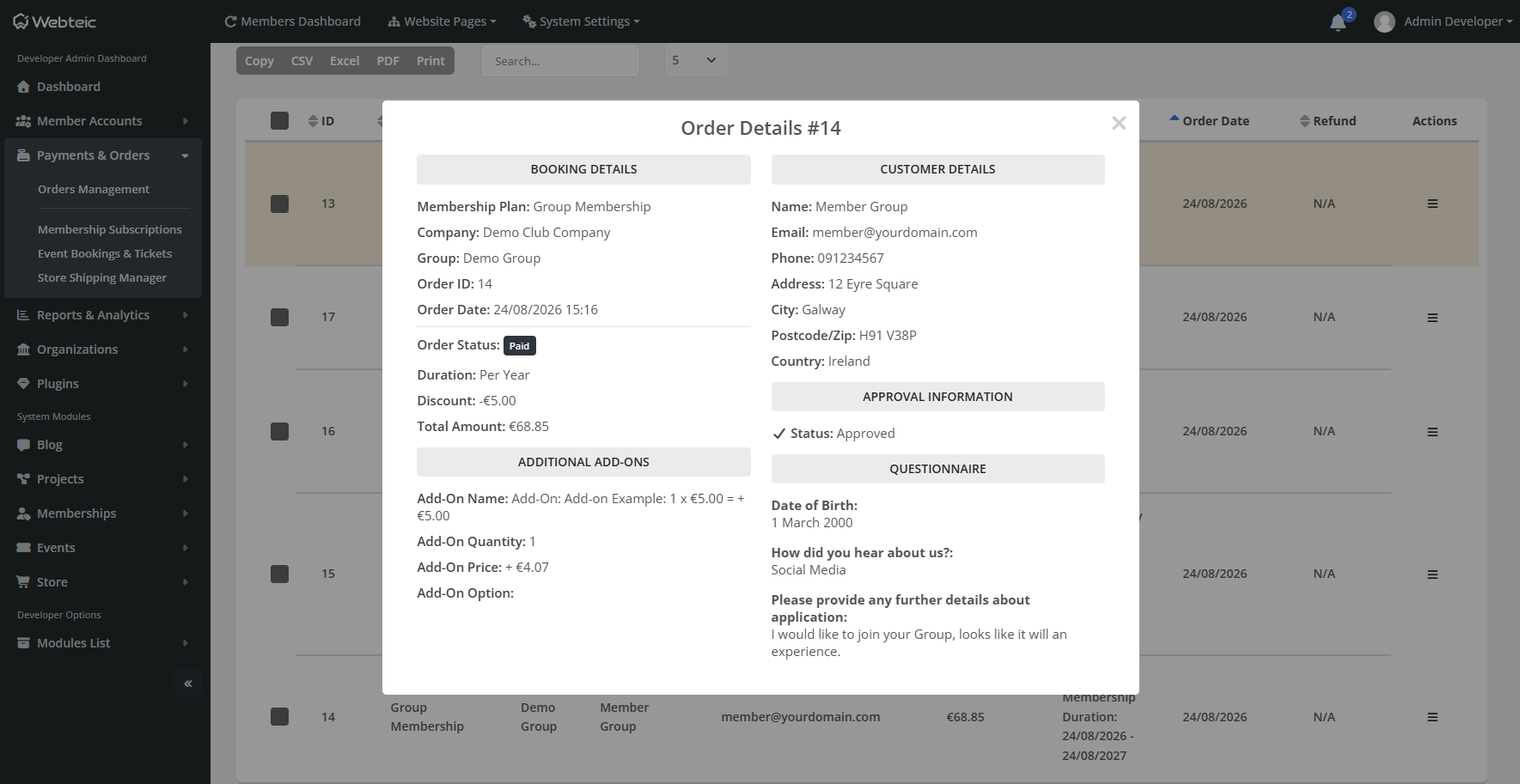Click the table Search field
Image resolution: width=1520 pixels, height=784 pixels.
point(560,61)
